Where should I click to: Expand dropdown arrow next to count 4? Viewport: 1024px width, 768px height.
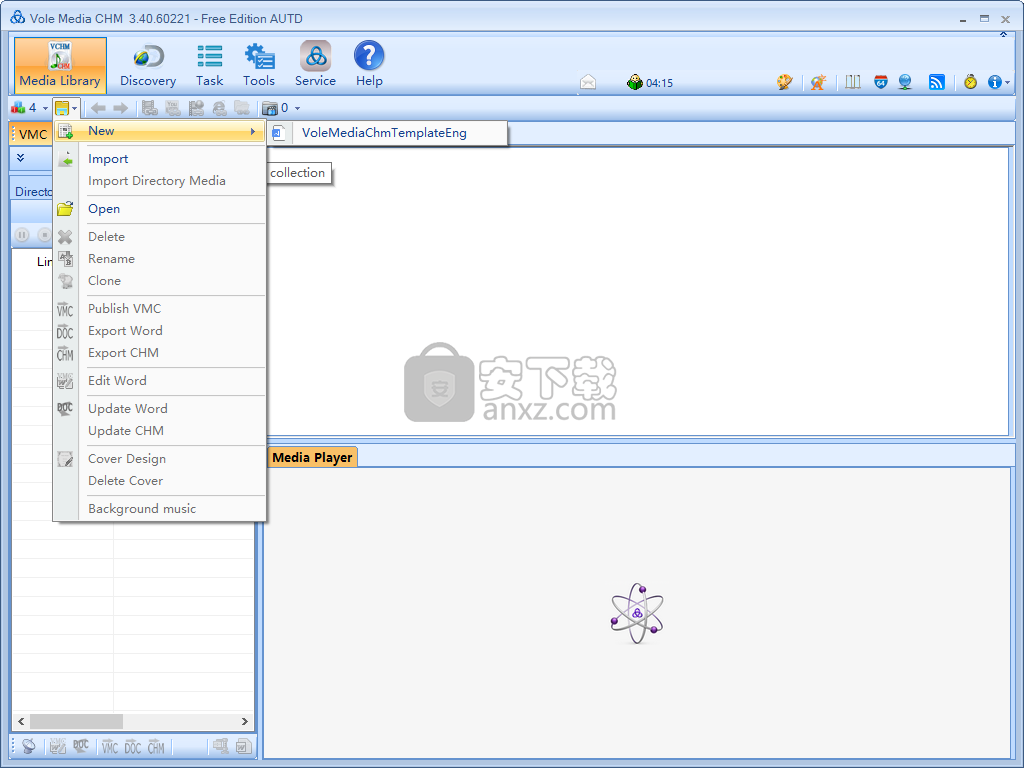tap(45, 108)
